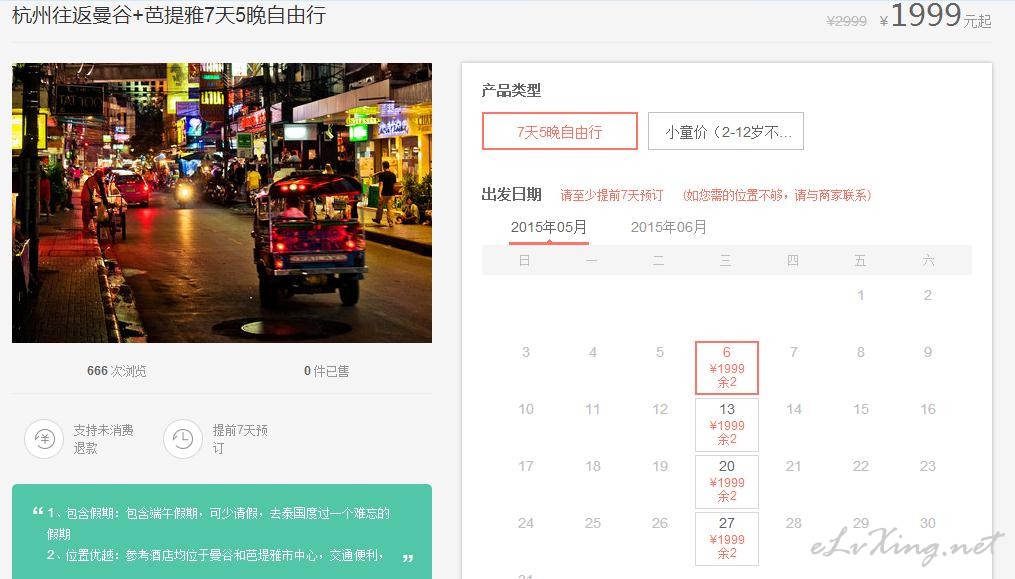The width and height of the screenshot is (1015, 579).
Task: Click the ¥1999 元起 price text
Action: pos(935,16)
